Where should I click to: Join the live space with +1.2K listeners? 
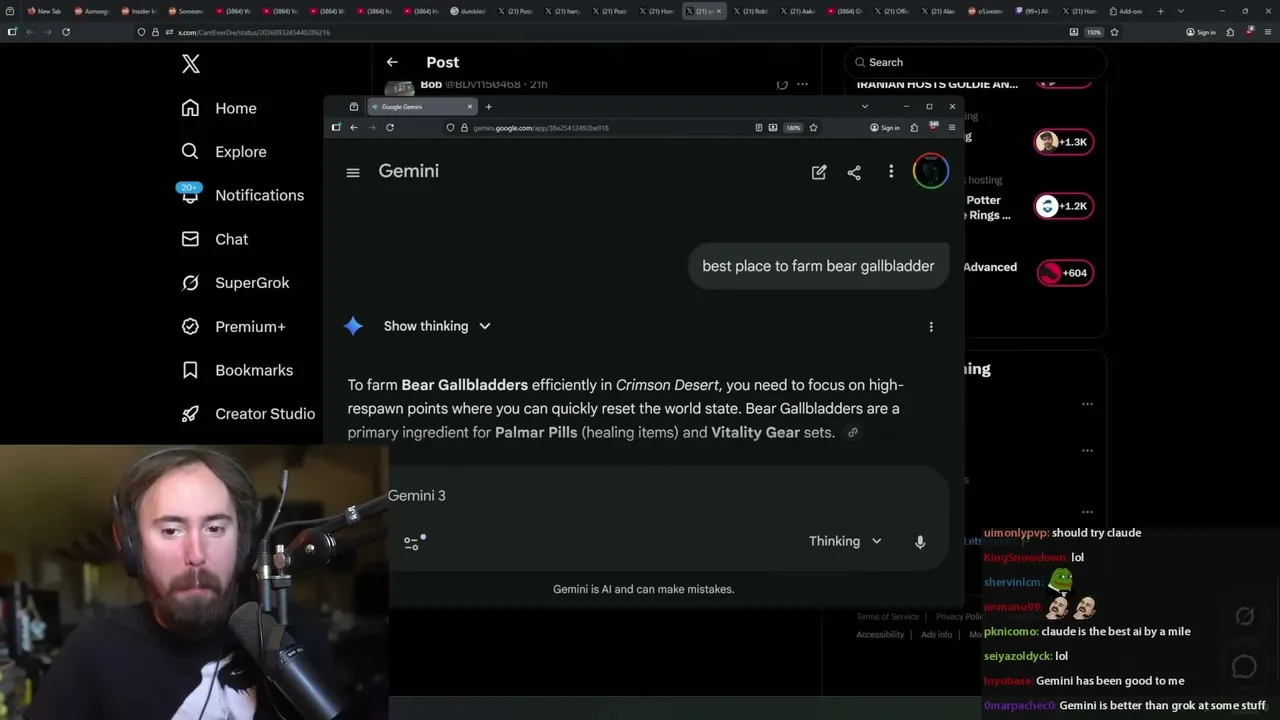point(1064,207)
